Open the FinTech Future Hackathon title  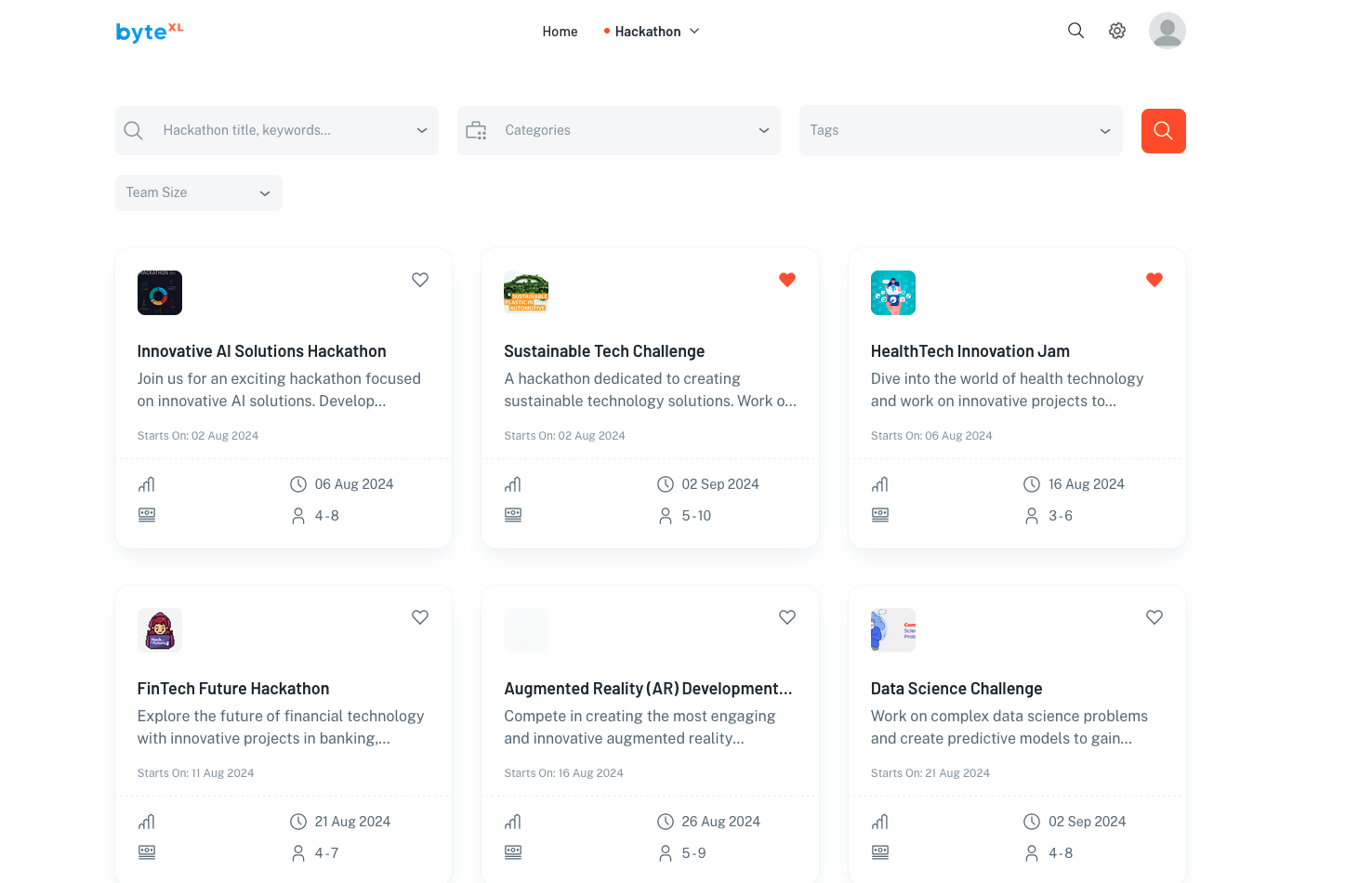click(233, 689)
